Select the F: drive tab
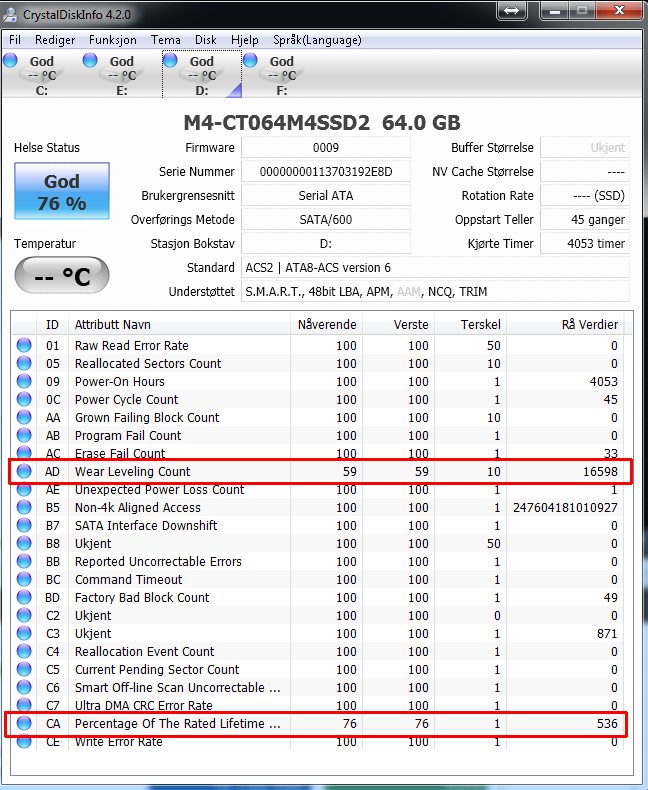The height and width of the screenshot is (790, 648). 282,75
